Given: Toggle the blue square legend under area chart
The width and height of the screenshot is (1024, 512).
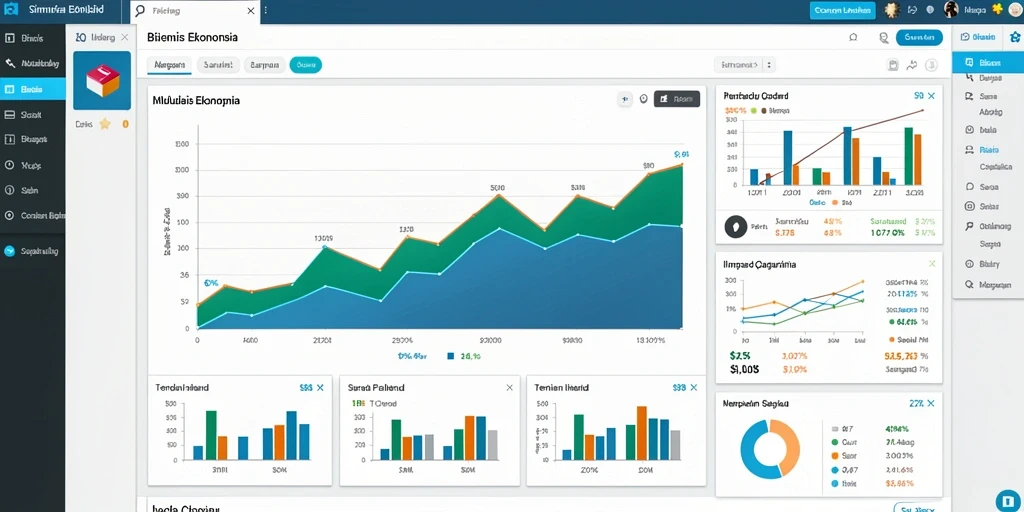Looking at the screenshot, I should [x=451, y=357].
